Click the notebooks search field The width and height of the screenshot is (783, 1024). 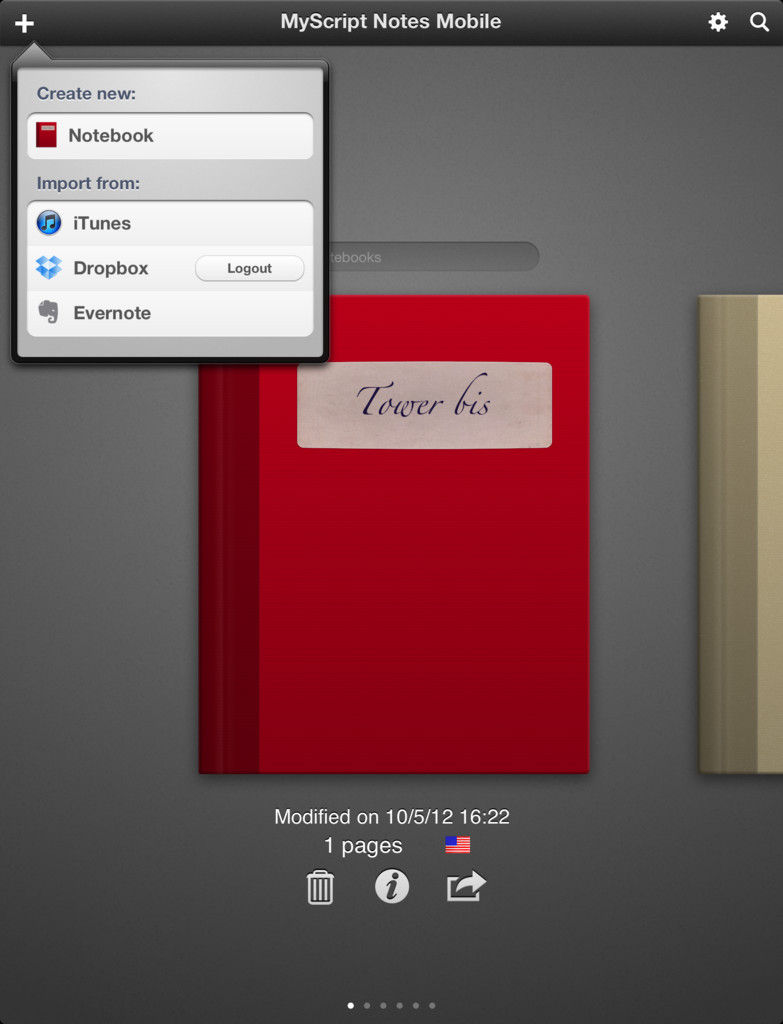(x=432, y=257)
